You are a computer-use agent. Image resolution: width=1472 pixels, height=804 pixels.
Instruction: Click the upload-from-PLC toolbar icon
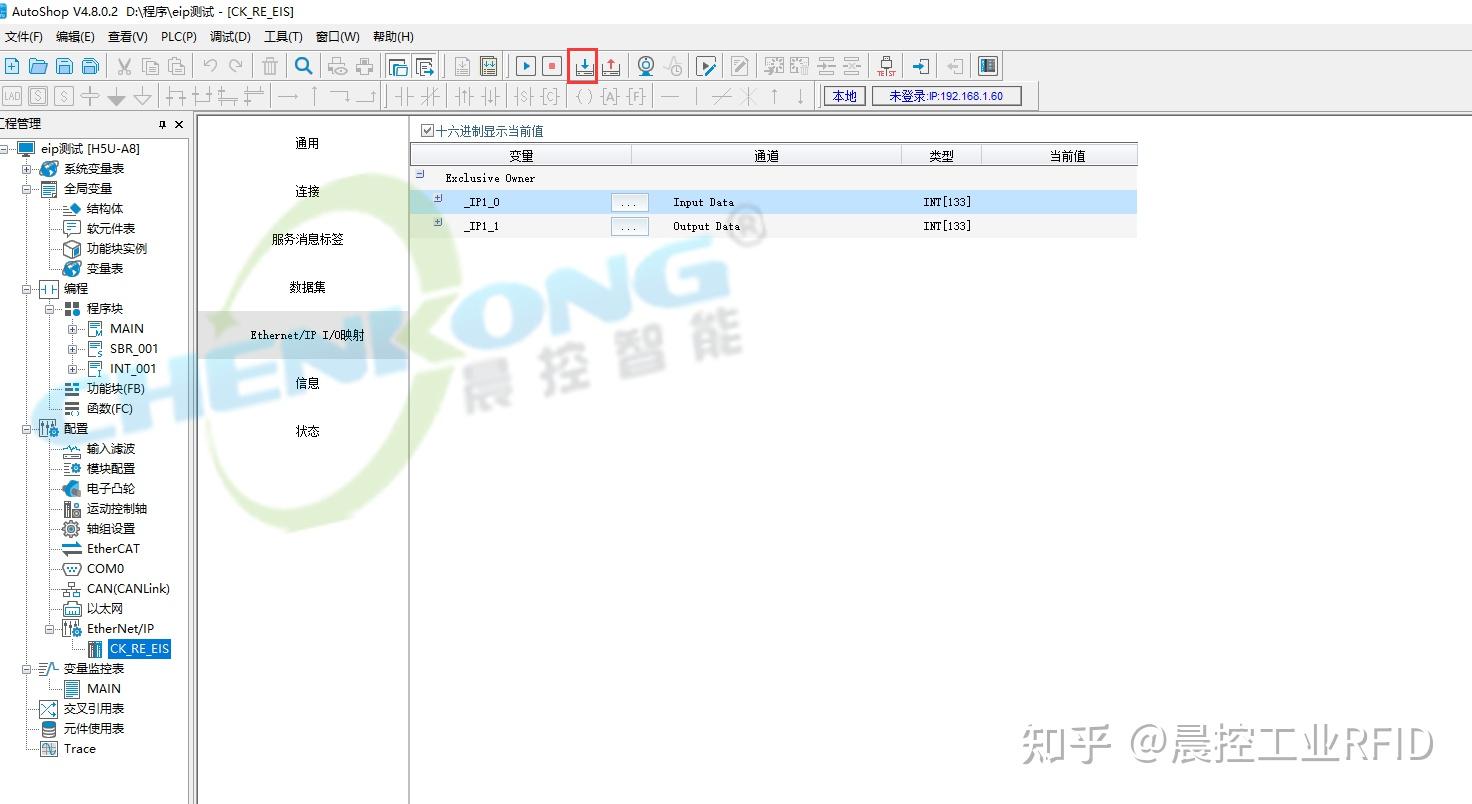pos(610,65)
